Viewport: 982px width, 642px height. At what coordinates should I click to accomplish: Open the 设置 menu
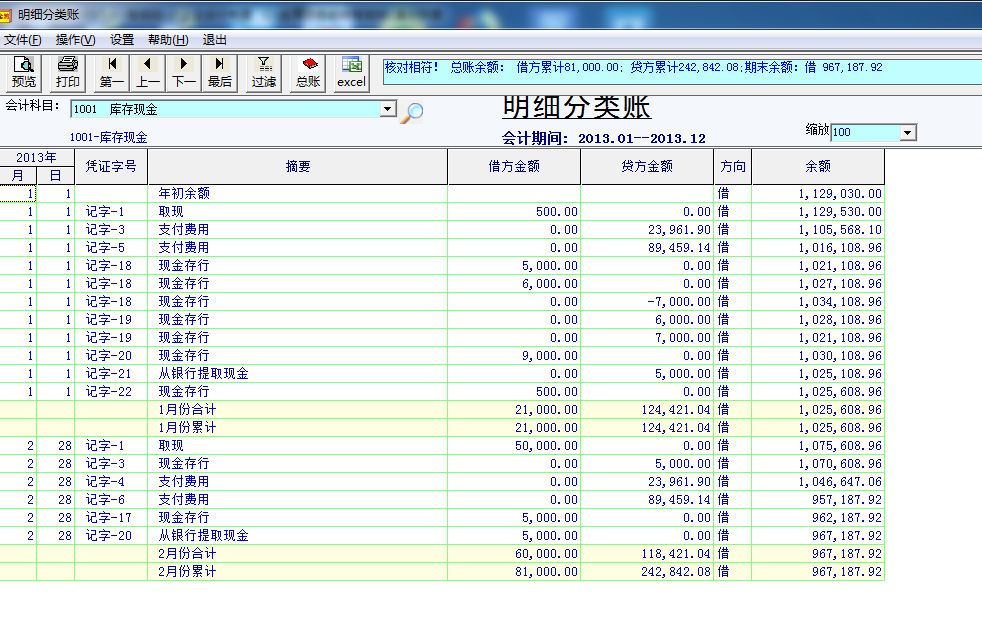click(122, 40)
